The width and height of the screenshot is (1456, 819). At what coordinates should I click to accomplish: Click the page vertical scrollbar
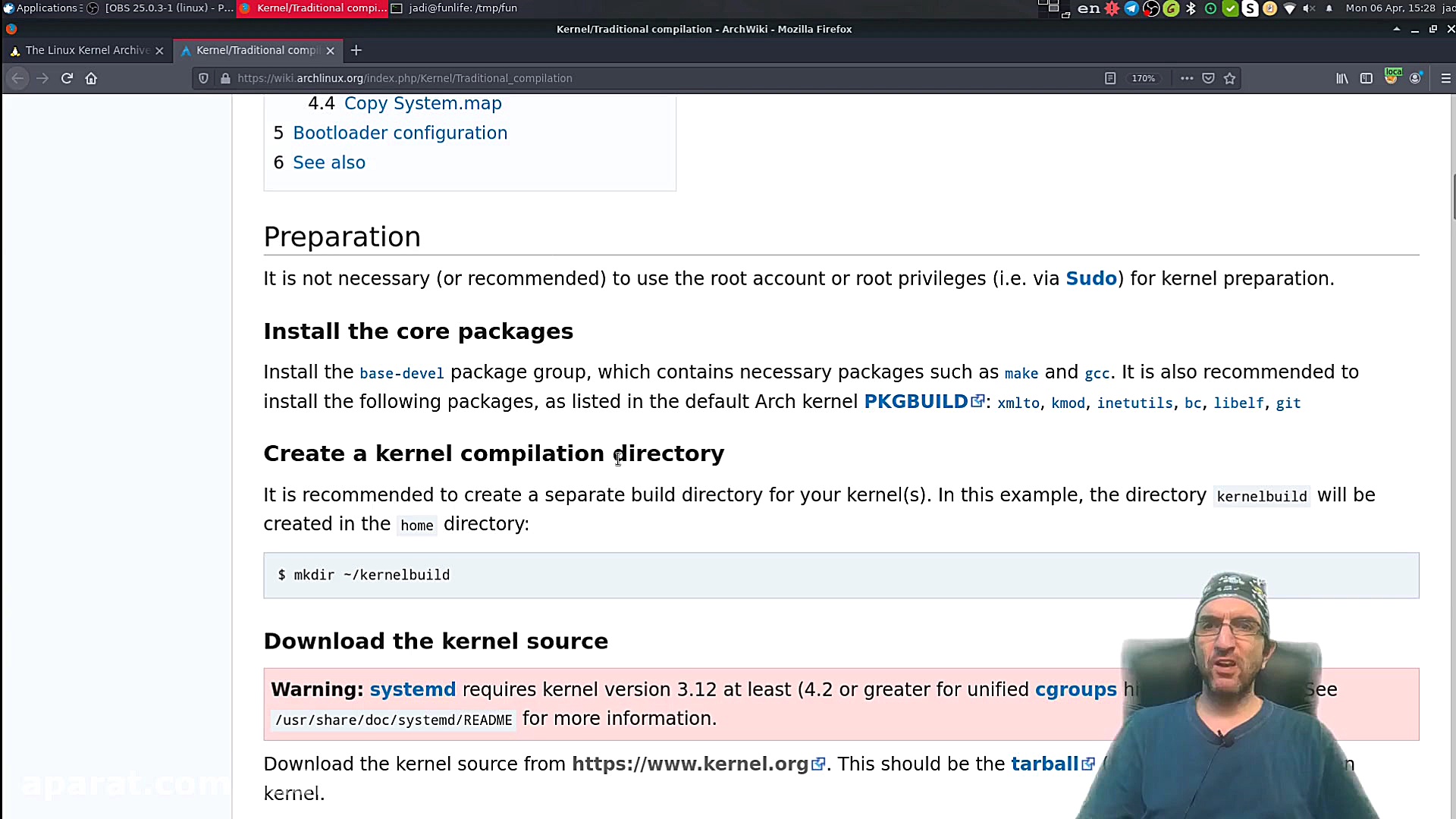1453,197
